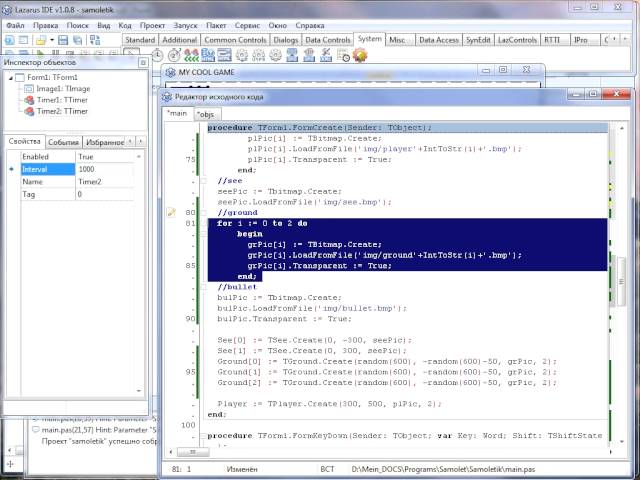This screenshot has height=480, width=640.
Task: Click the Save icon in the main toolbar
Action: 63,40
